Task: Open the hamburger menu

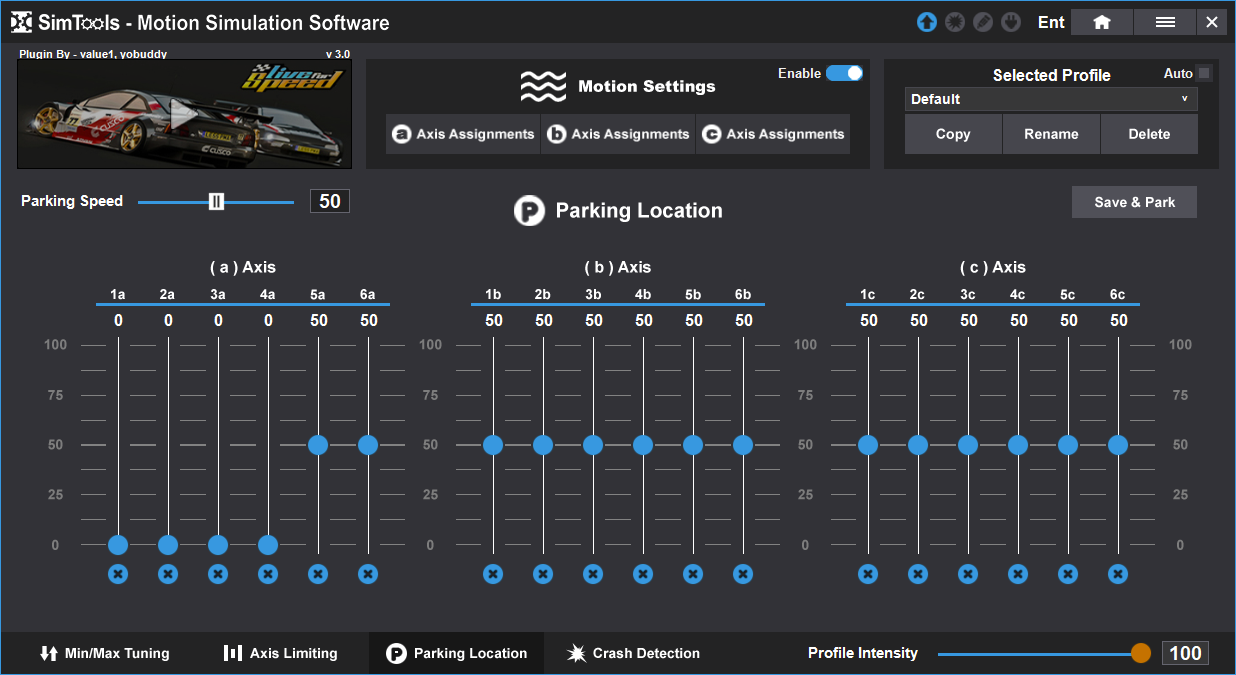Action: 1165,22
